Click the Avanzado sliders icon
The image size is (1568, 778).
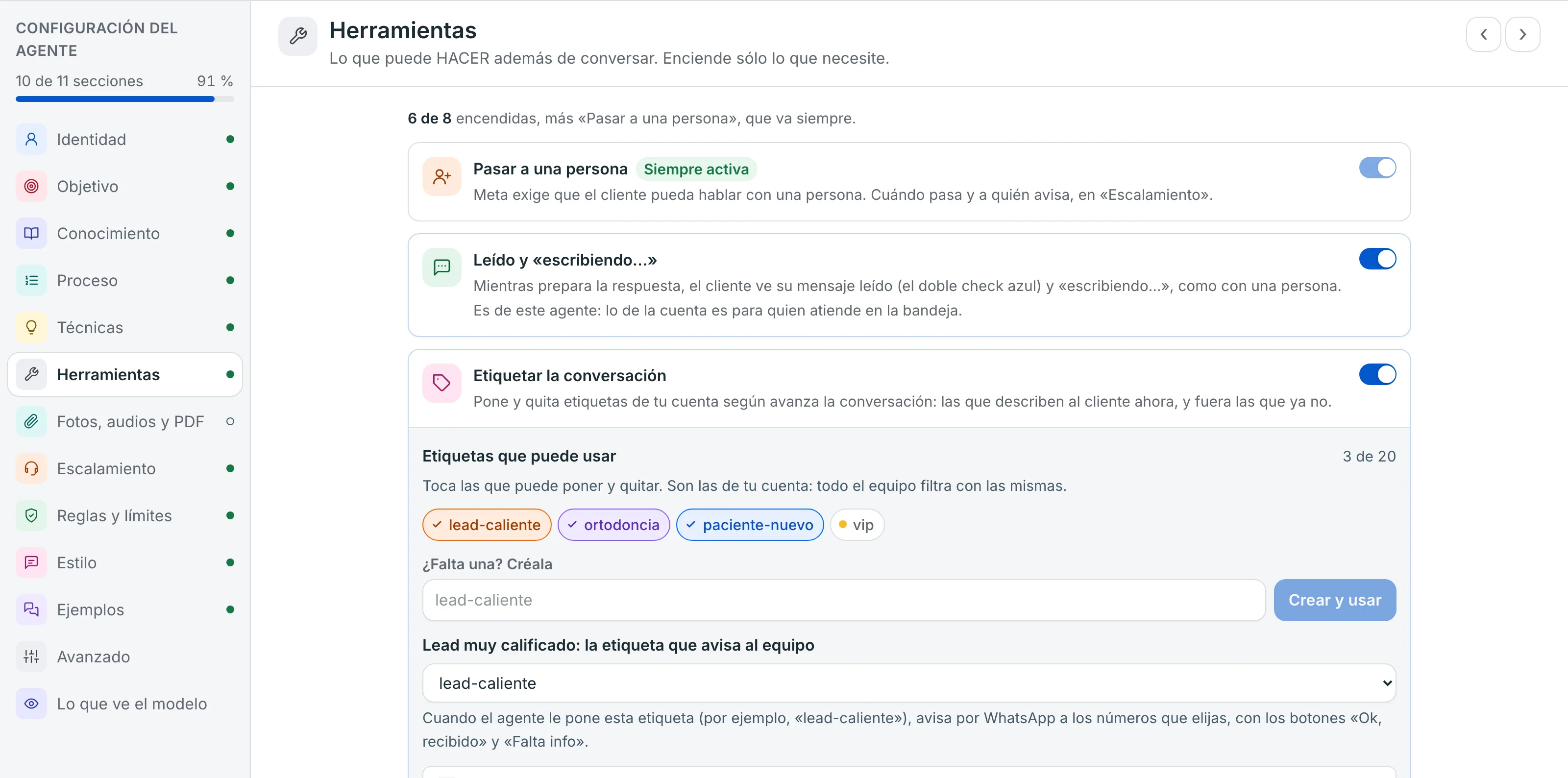pos(31,657)
